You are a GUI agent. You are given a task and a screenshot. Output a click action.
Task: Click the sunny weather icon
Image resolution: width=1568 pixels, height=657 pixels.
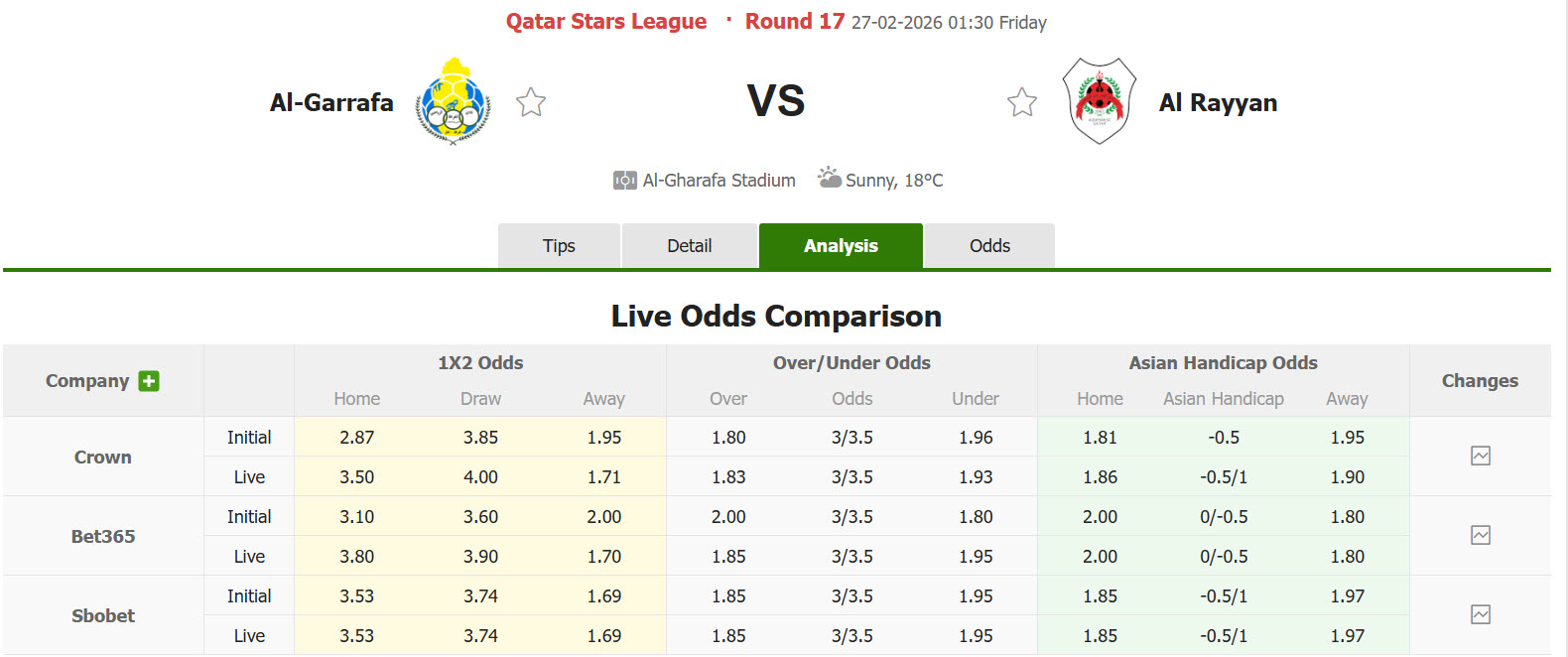[828, 179]
